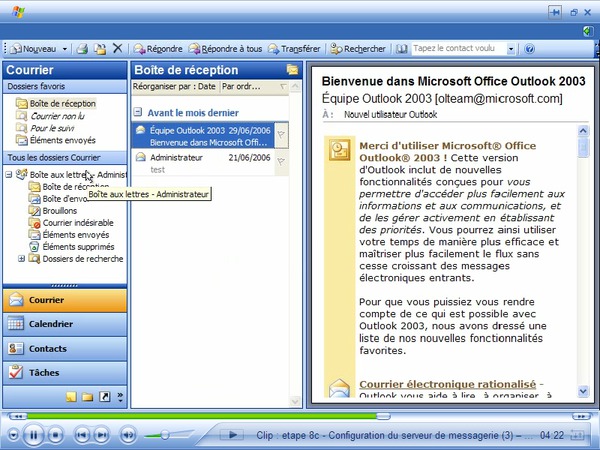Click the green arrow icon top right

(x=588, y=31)
